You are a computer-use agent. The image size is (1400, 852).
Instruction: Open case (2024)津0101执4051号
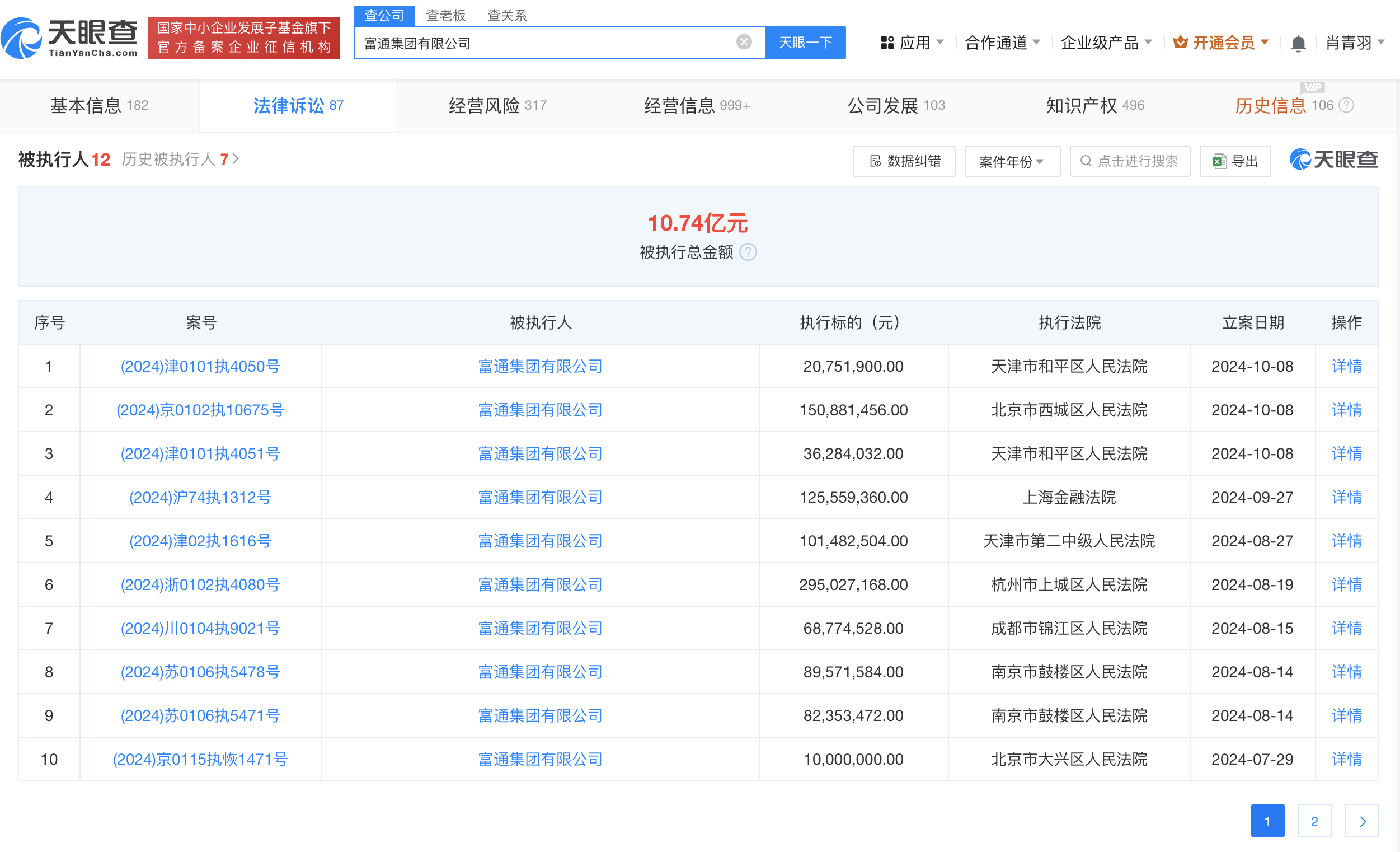point(200,453)
